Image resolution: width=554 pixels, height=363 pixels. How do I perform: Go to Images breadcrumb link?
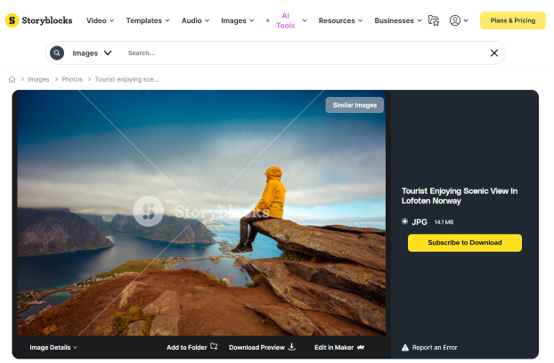(x=39, y=79)
